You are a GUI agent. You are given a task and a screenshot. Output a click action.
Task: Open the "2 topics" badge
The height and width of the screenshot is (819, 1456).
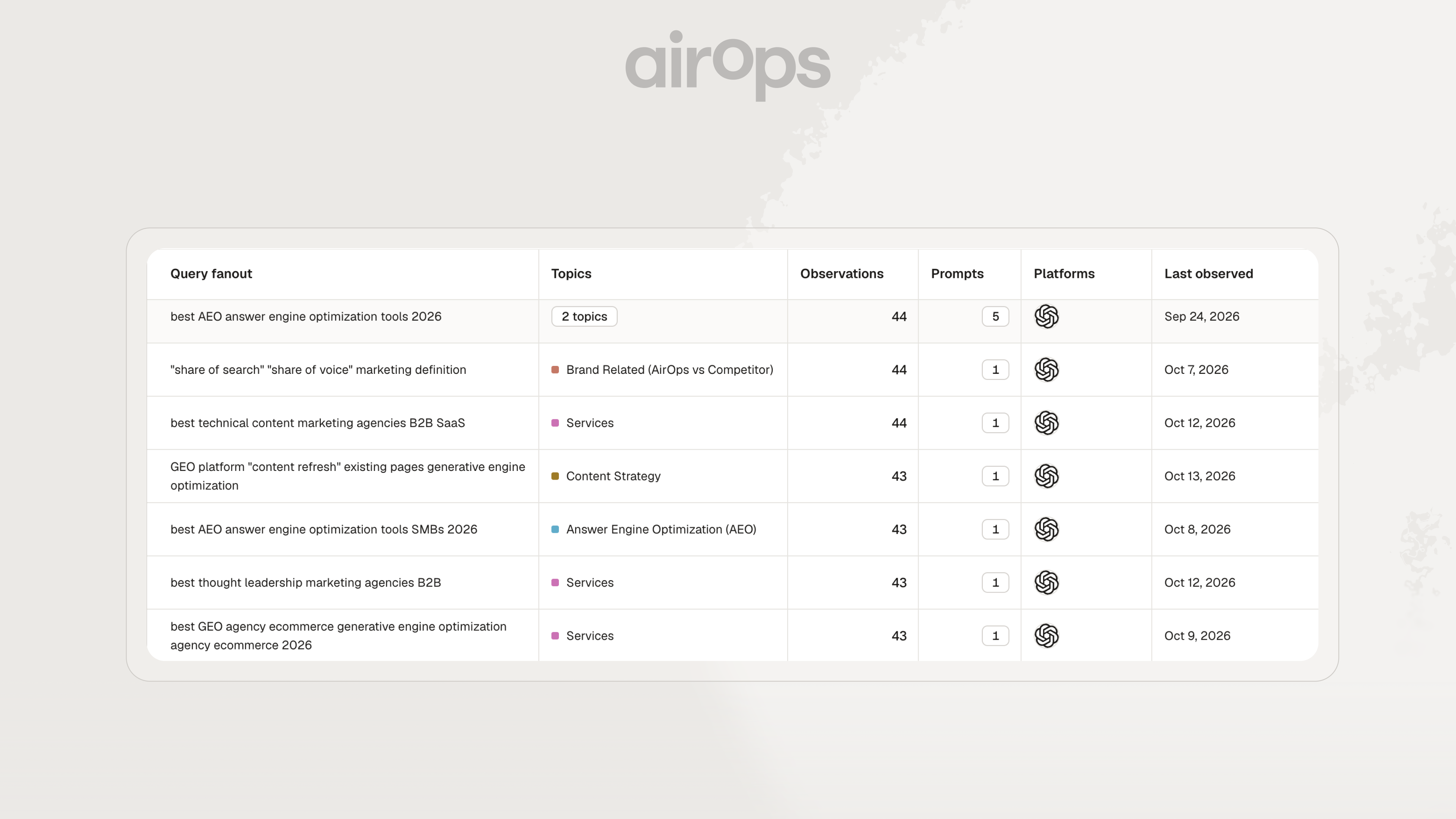coord(584,317)
